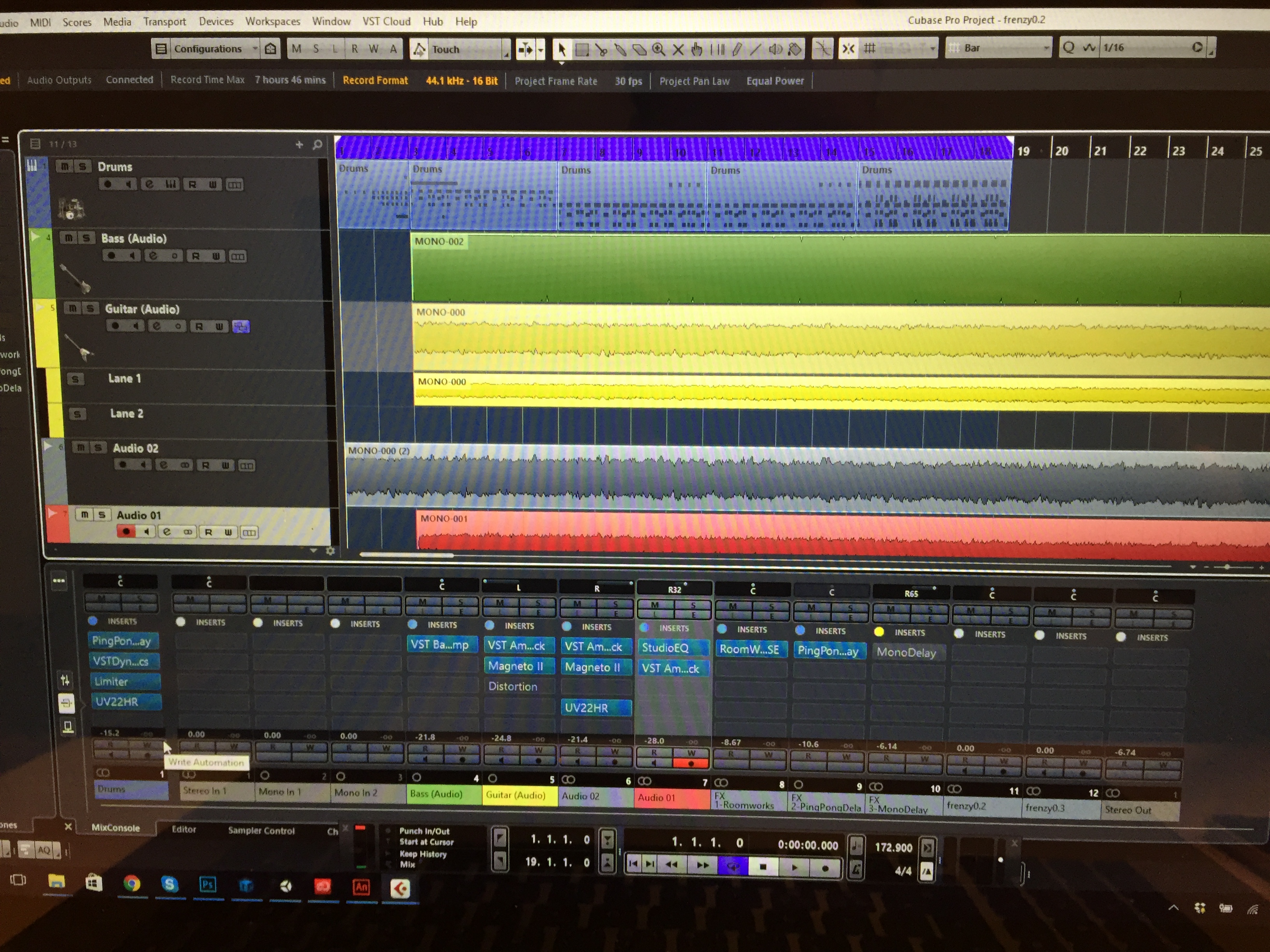Select the Scissors split tool

(x=601, y=50)
